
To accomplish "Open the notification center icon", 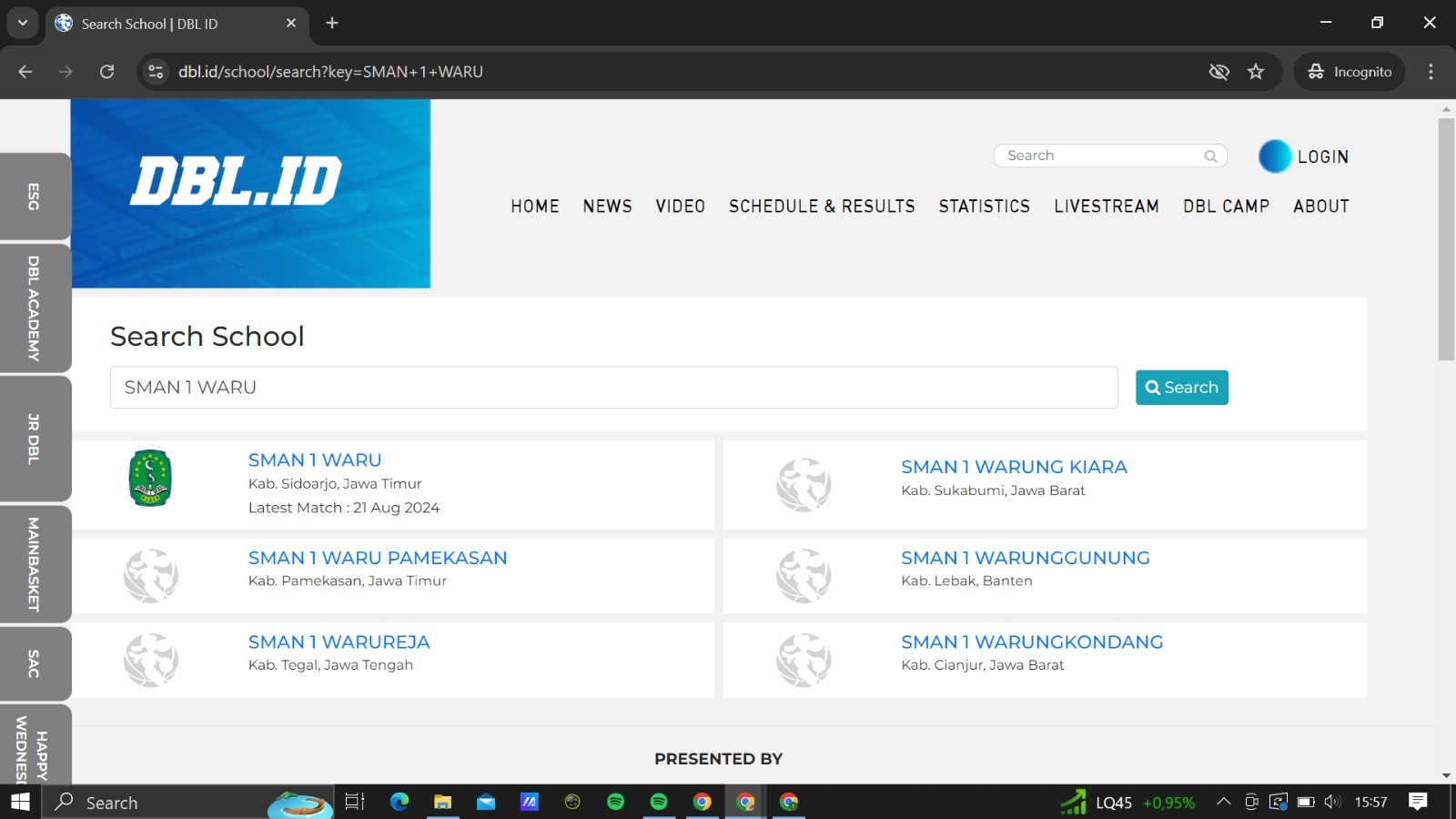I will pyautogui.click(x=1418, y=802).
